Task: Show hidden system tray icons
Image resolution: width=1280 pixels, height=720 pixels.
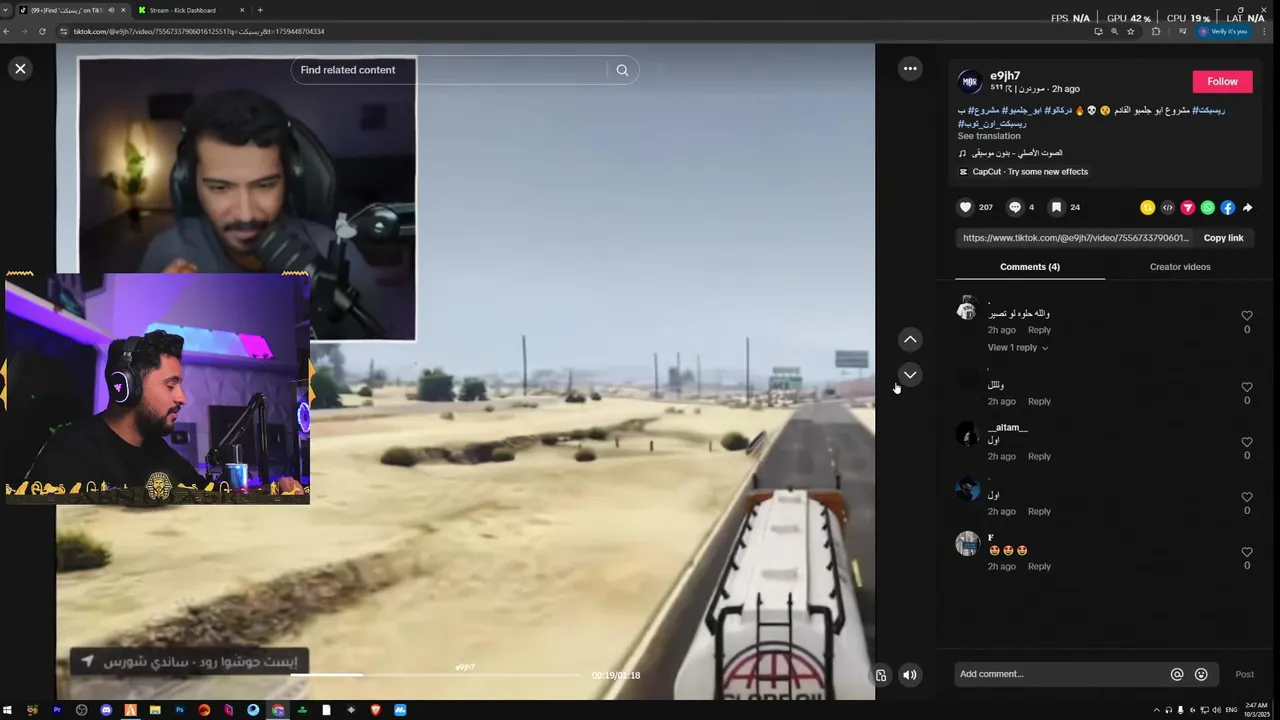Action: click(1156, 710)
